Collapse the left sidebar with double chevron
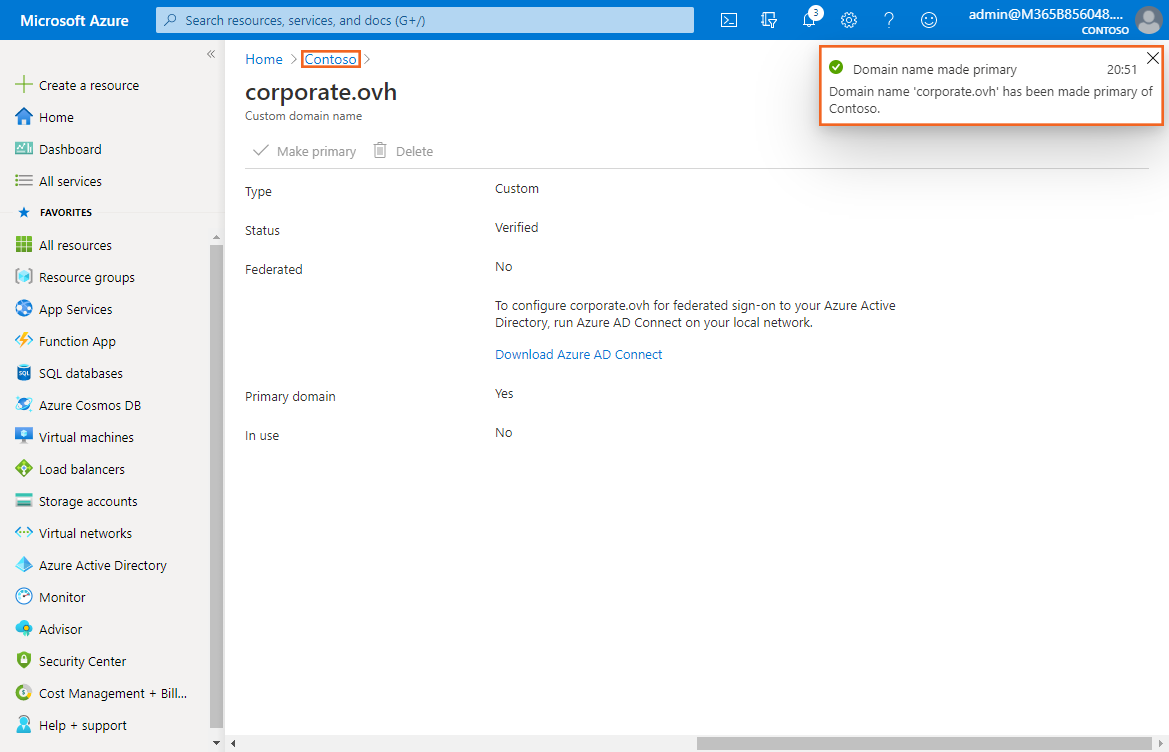Image resolution: width=1169 pixels, height=752 pixels. pyautogui.click(x=211, y=54)
